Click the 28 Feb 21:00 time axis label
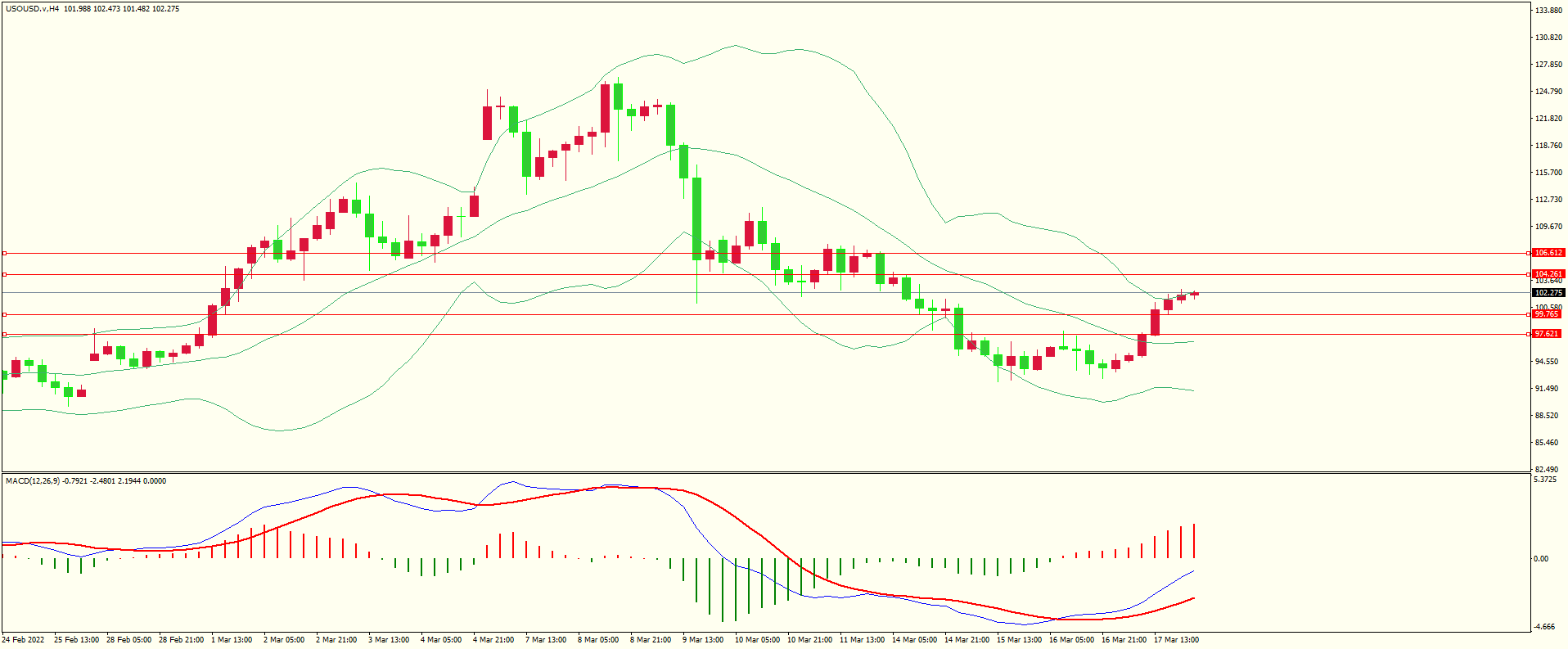 pyautogui.click(x=181, y=640)
